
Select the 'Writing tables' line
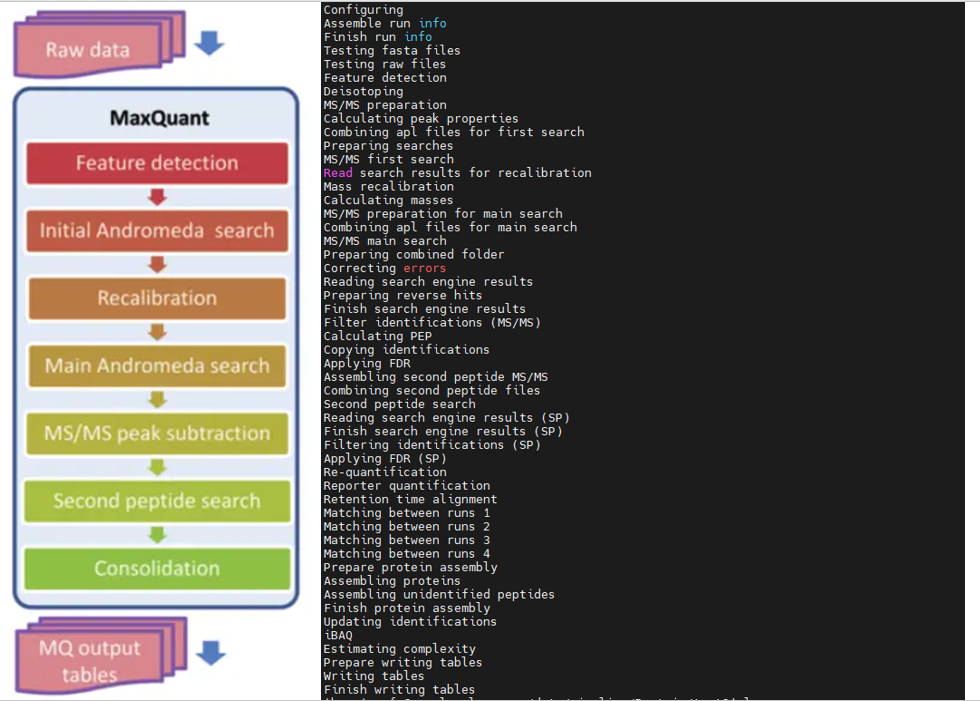click(374, 676)
